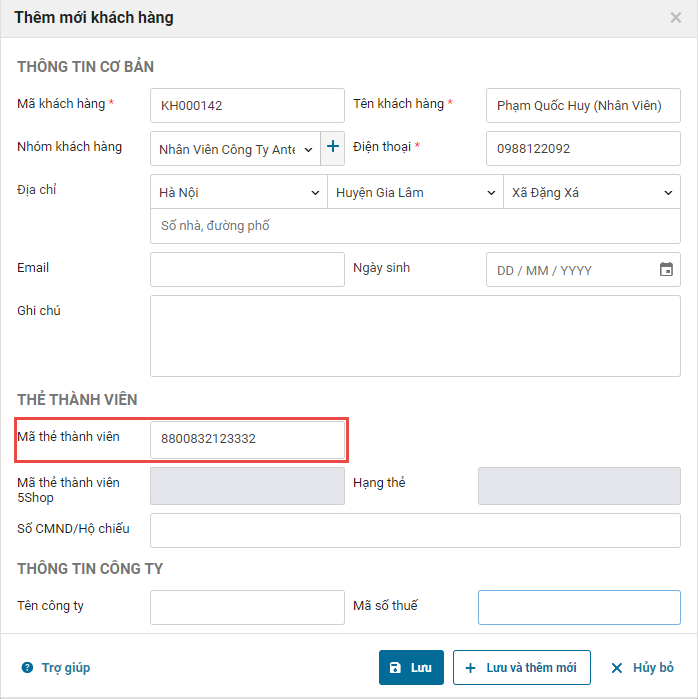Expand the Nhóm khách hàng dropdown

(236, 149)
